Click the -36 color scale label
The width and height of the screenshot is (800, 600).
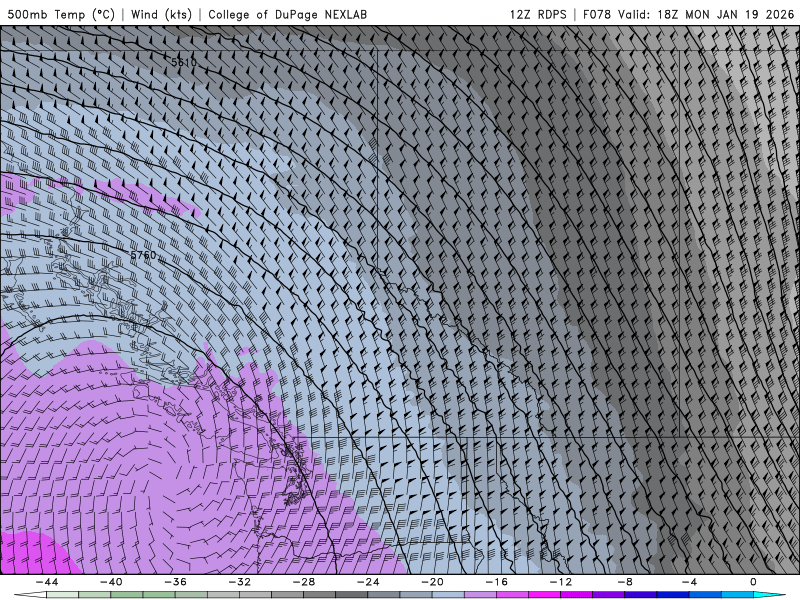point(176,582)
